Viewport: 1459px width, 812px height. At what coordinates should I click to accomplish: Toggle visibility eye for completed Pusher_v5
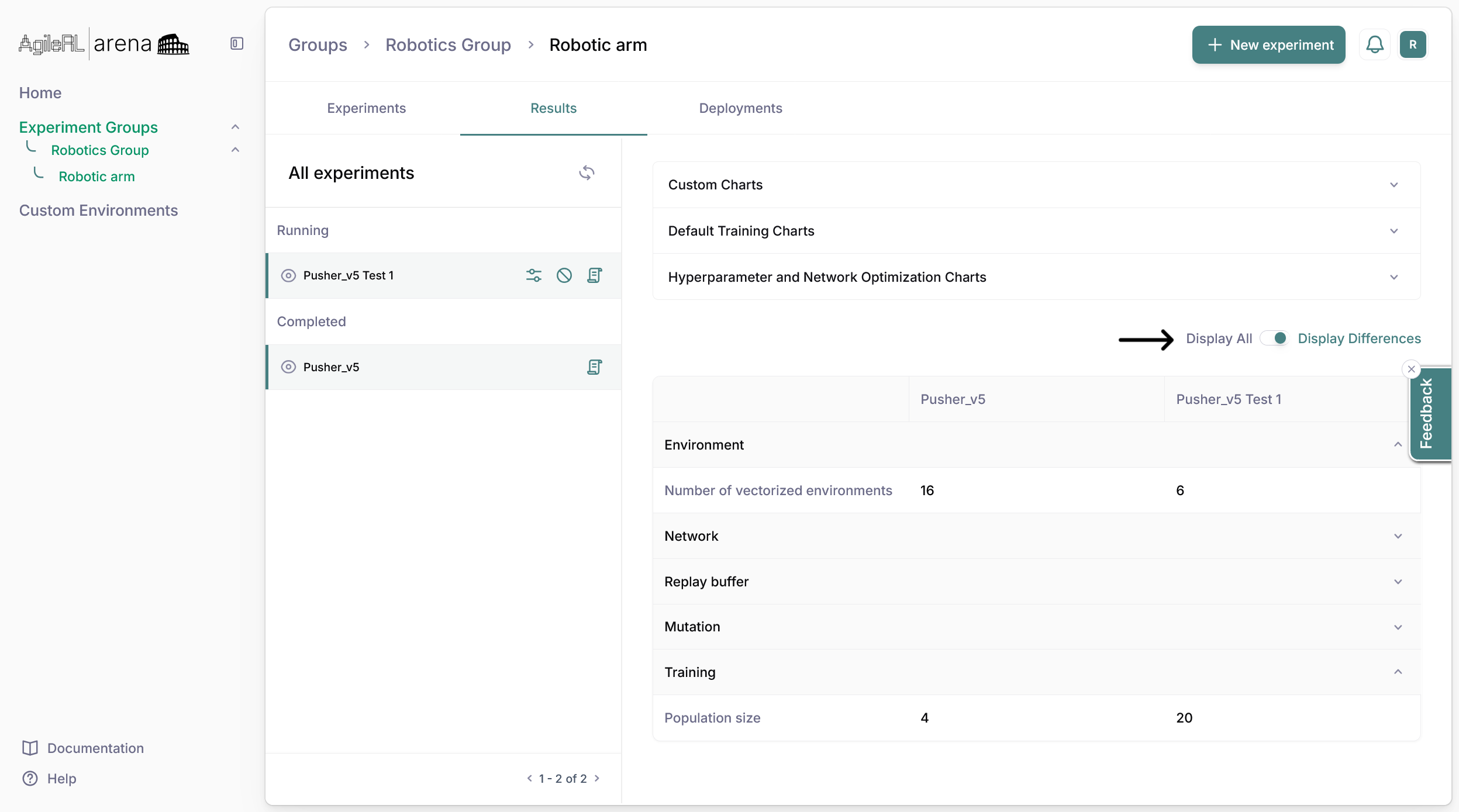pyautogui.click(x=288, y=367)
